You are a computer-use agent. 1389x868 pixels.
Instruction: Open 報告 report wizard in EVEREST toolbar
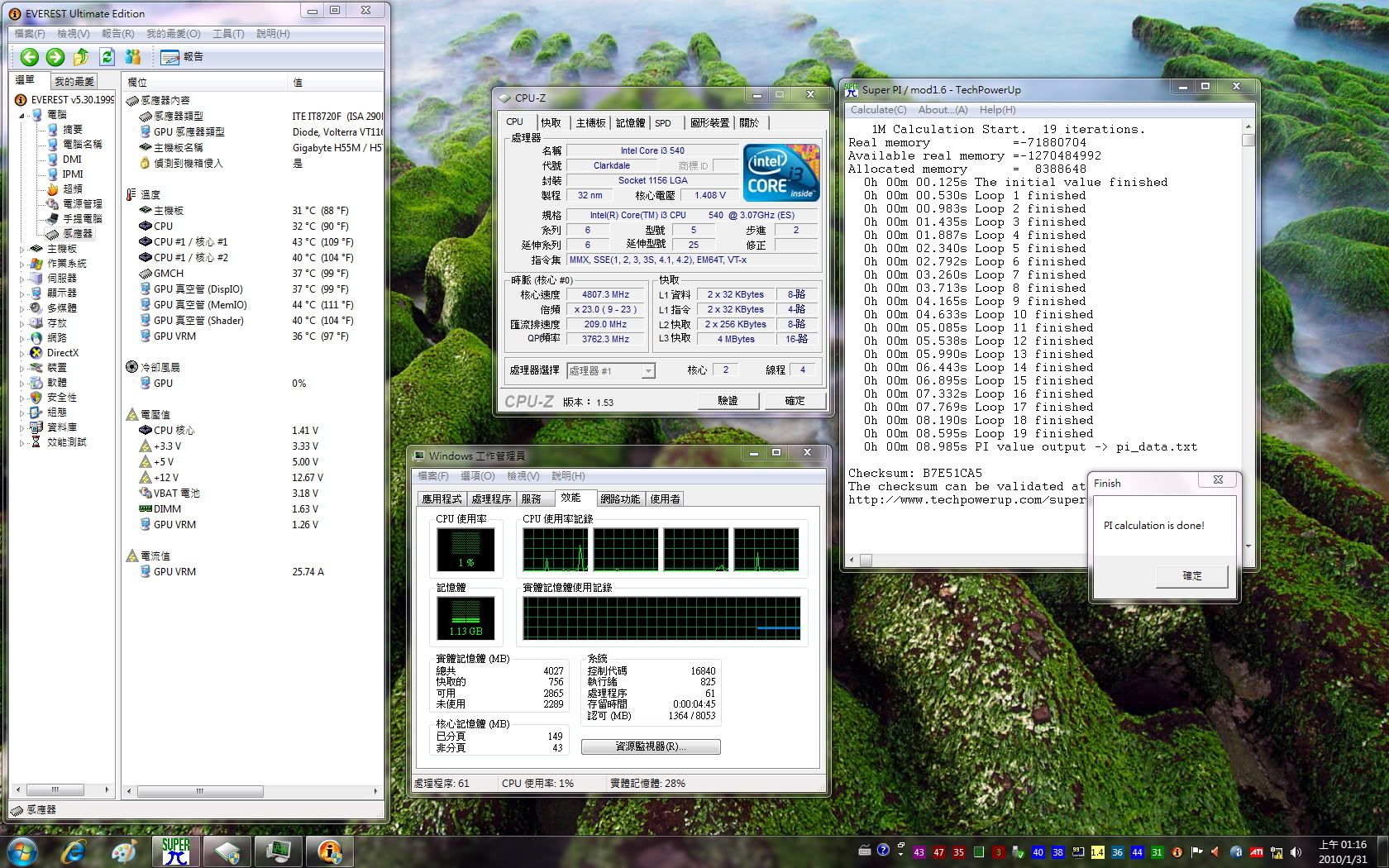coord(182,57)
